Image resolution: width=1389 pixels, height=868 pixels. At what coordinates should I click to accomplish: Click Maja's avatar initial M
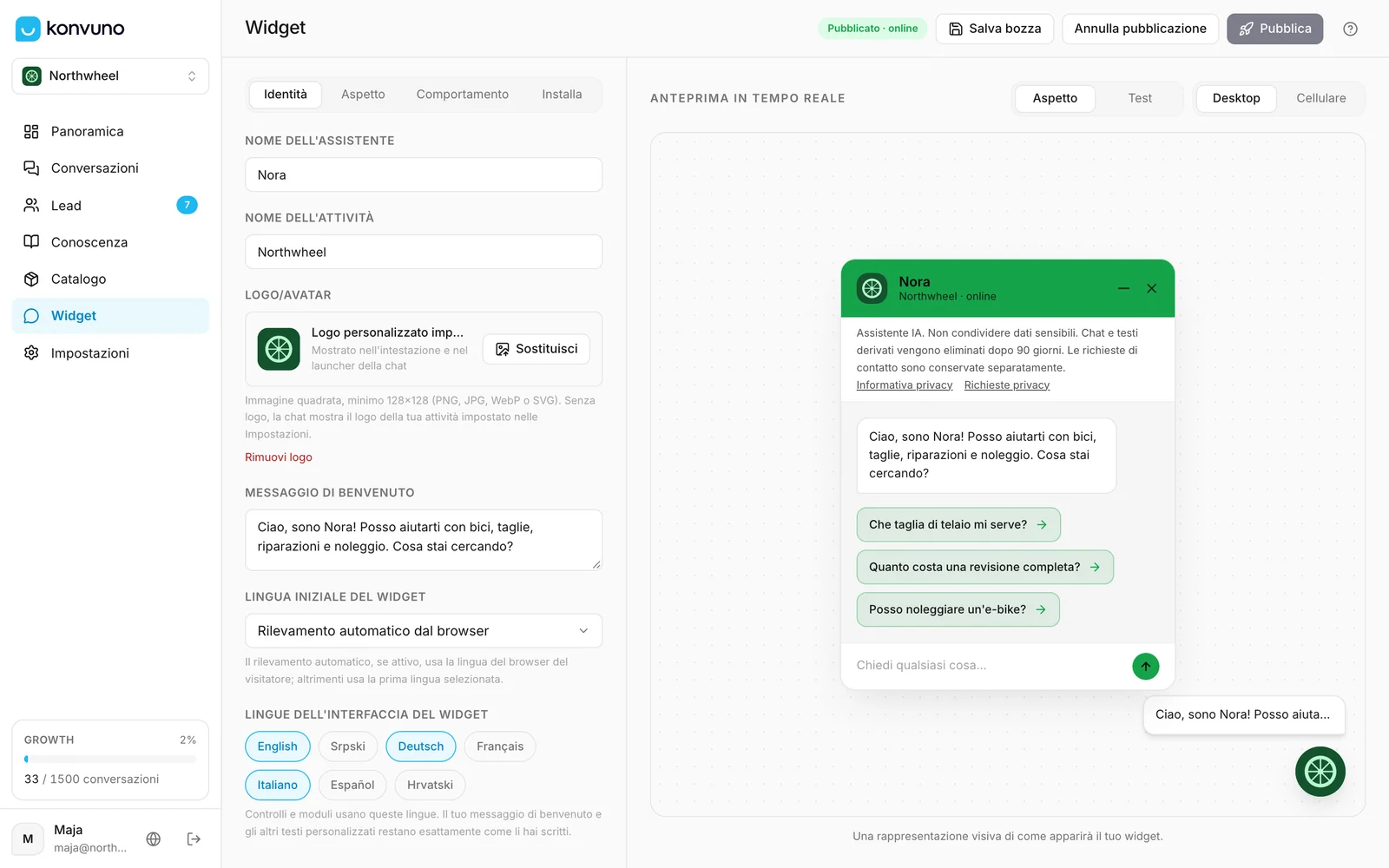pos(28,838)
